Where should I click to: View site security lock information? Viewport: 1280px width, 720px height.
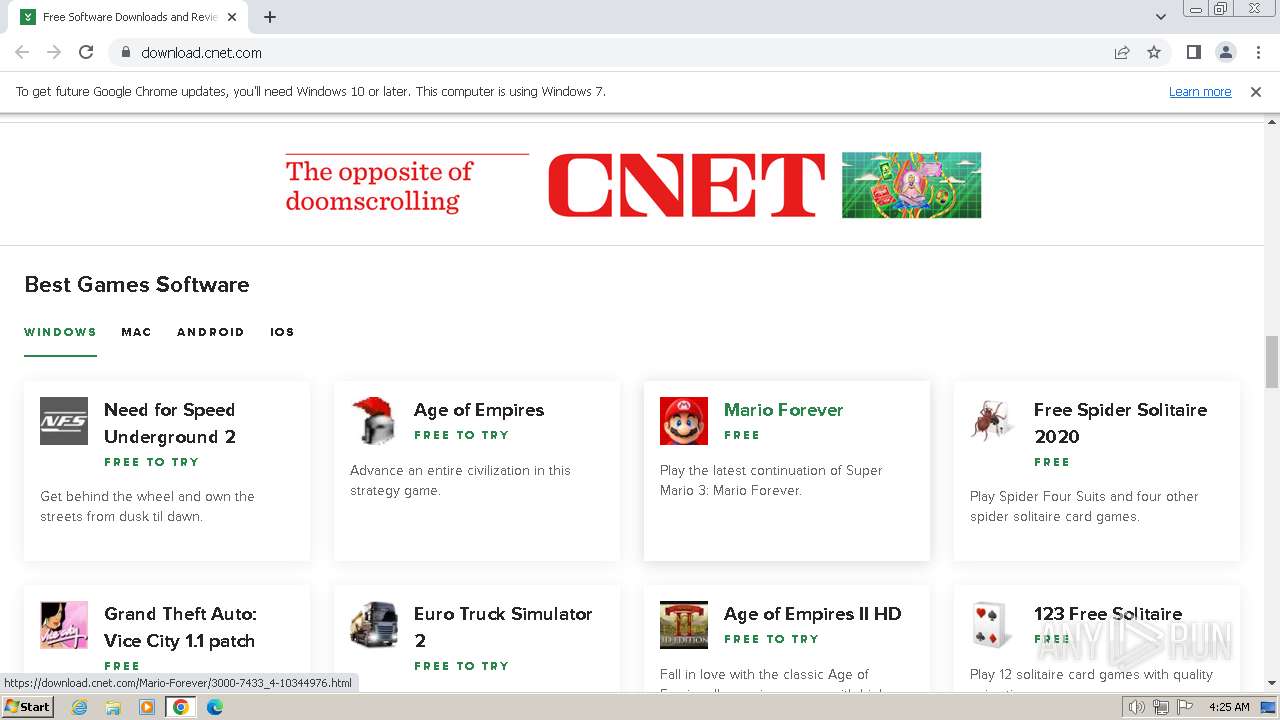pyautogui.click(x=125, y=52)
